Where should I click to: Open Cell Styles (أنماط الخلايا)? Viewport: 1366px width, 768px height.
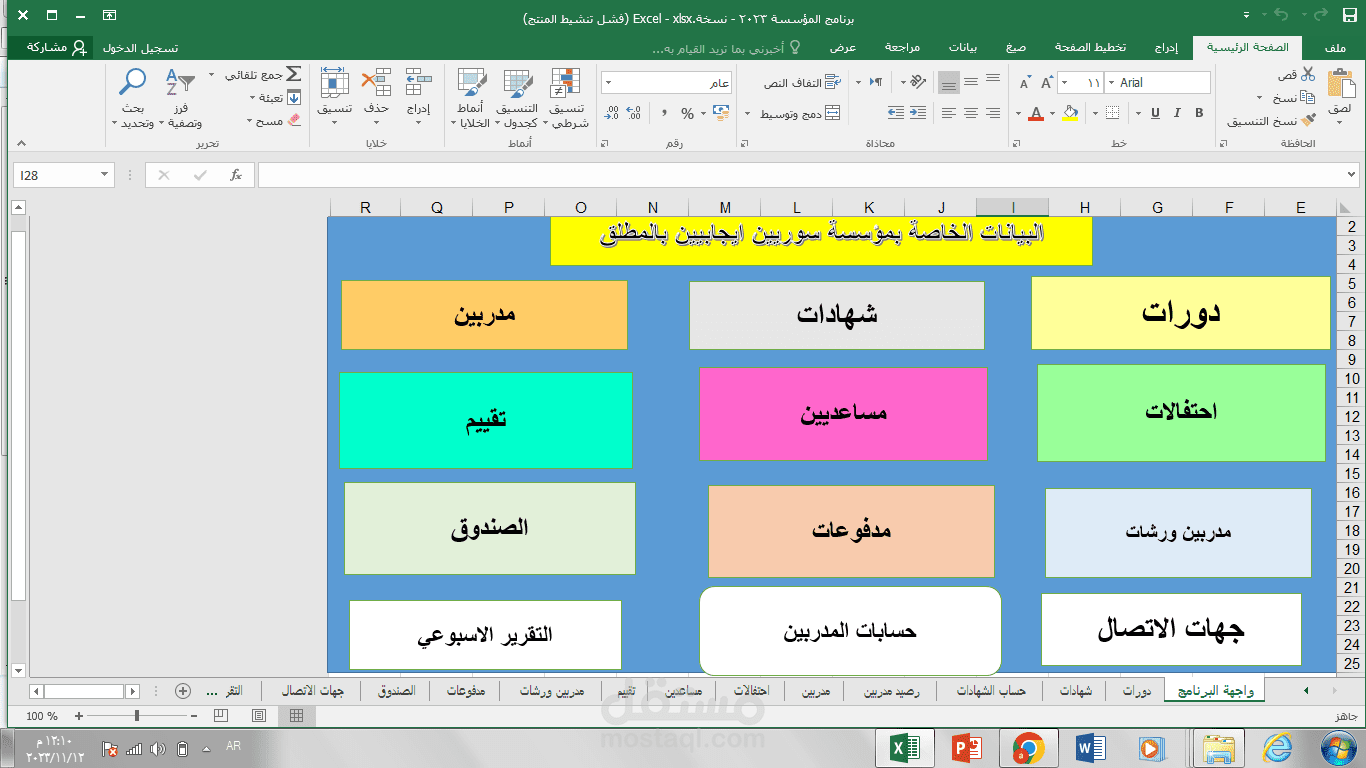click(x=471, y=99)
